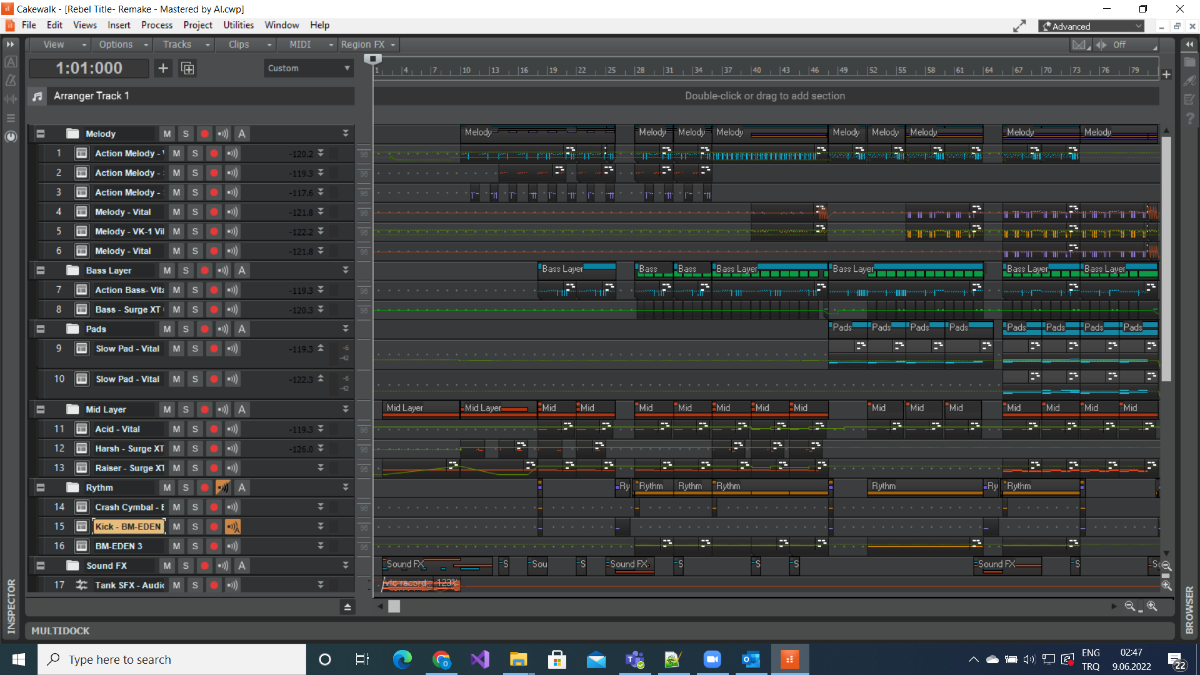Image resolution: width=1200 pixels, height=675 pixels.
Task: Click input echo icon on Kick - BM-EDEN track
Action: pyautogui.click(x=232, y=526)
